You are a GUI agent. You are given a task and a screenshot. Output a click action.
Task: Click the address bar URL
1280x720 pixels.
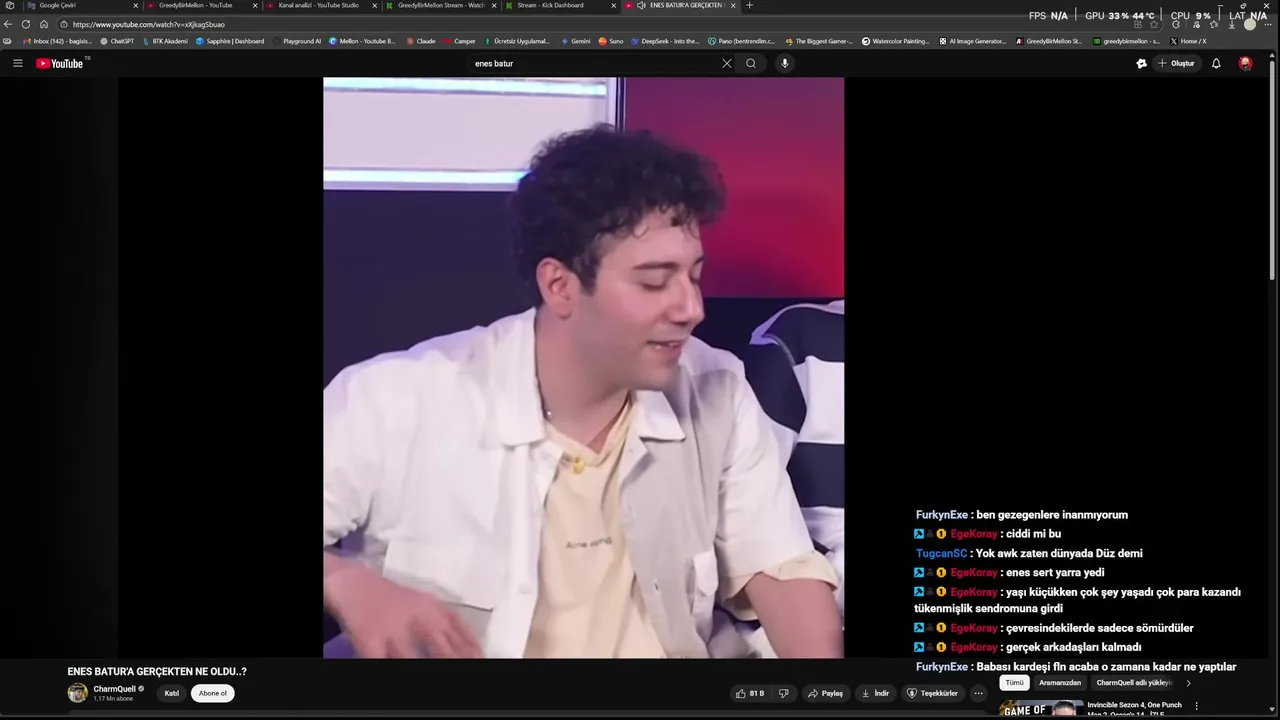click(150, 24)
